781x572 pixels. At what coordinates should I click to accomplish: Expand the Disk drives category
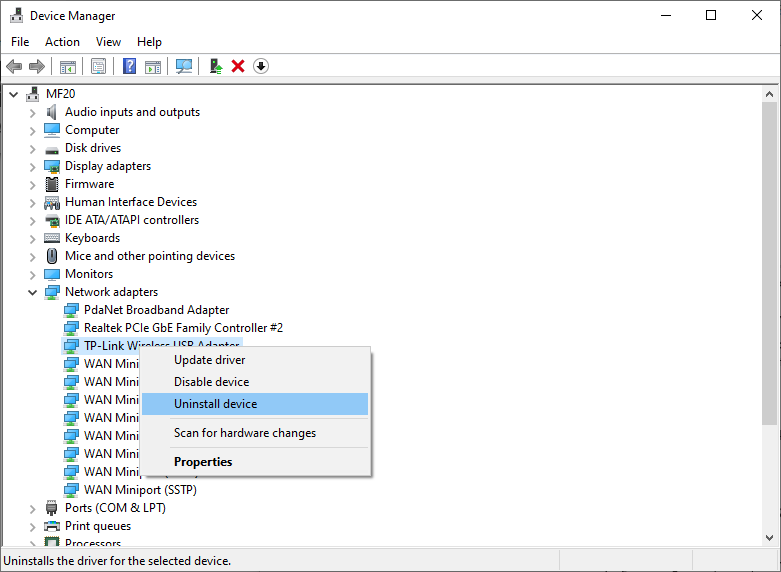(x=32, y=149)
